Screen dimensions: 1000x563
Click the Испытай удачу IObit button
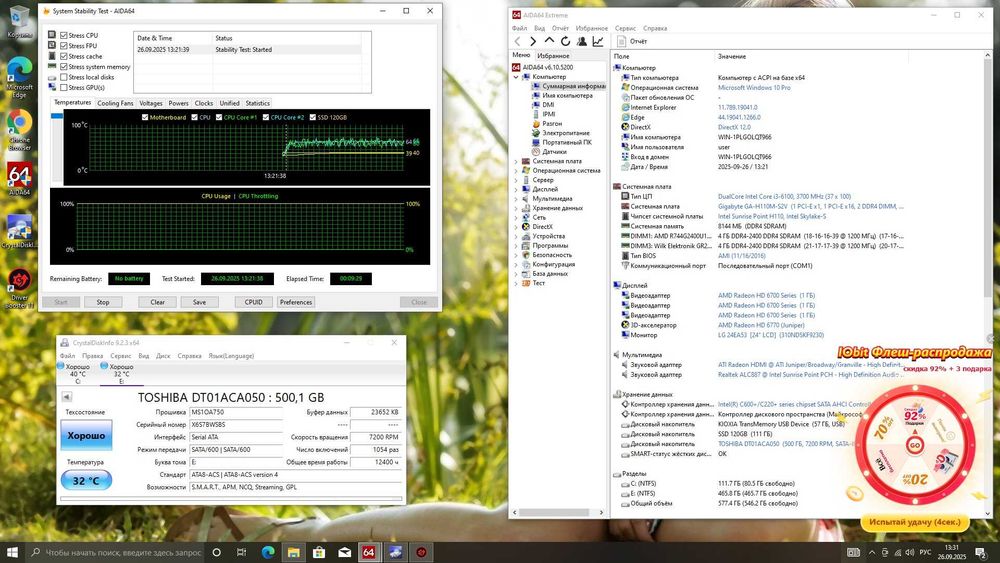tap(915, 522)
